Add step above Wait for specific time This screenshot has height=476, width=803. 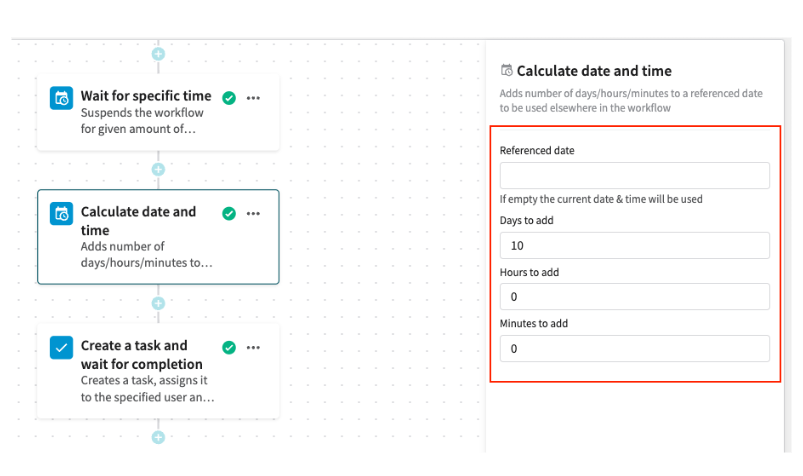pos(157,53)
